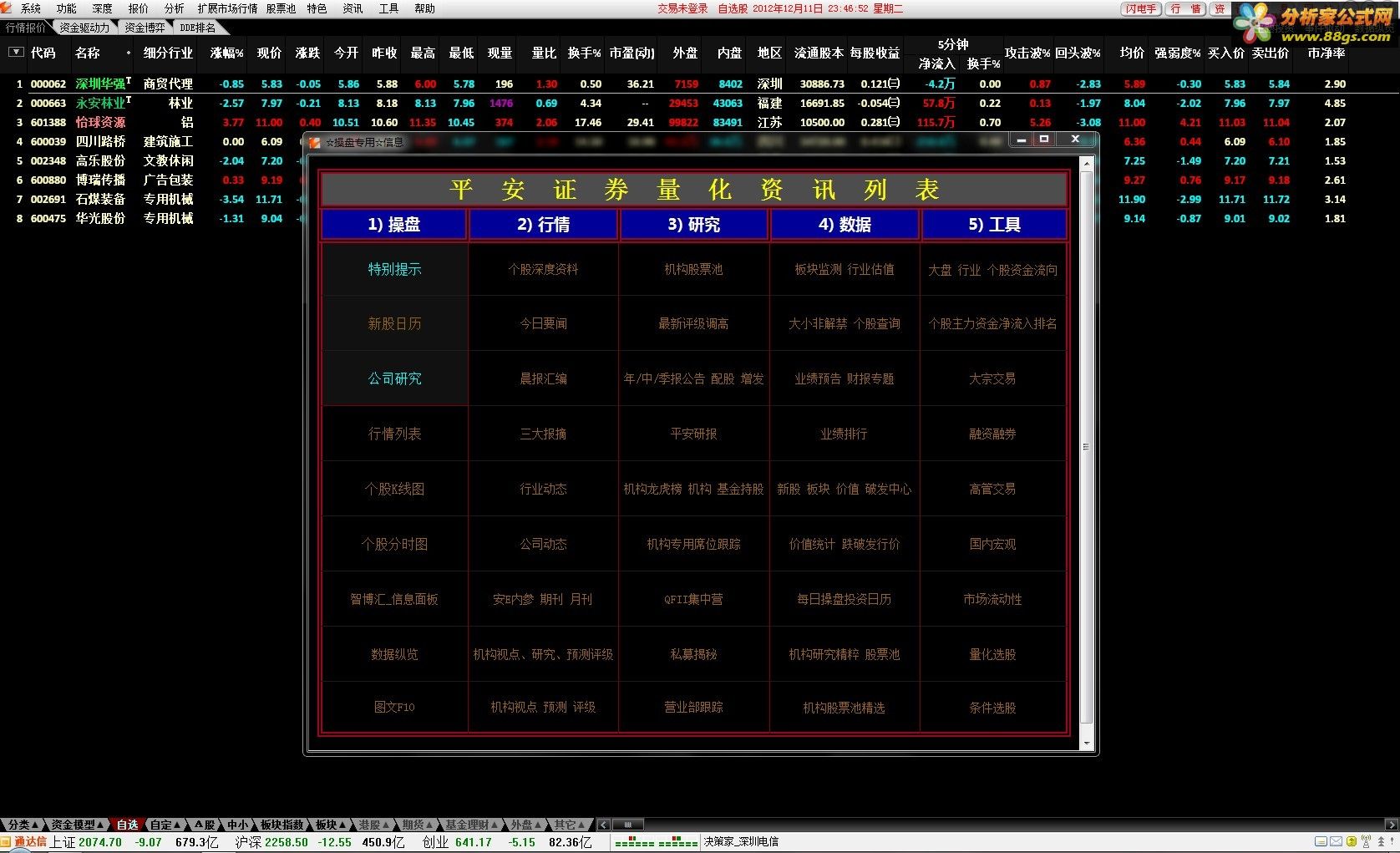Open the 系统 menu
Image resolution: width=1400 pixels, height=853 pixels.
point(30,8)
